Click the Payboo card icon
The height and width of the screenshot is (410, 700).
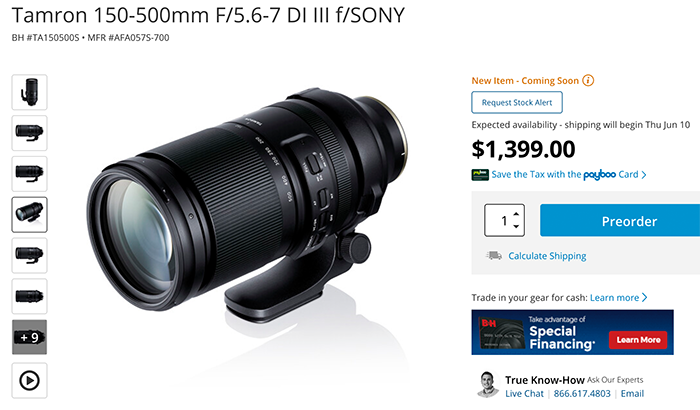coord(480,175)
